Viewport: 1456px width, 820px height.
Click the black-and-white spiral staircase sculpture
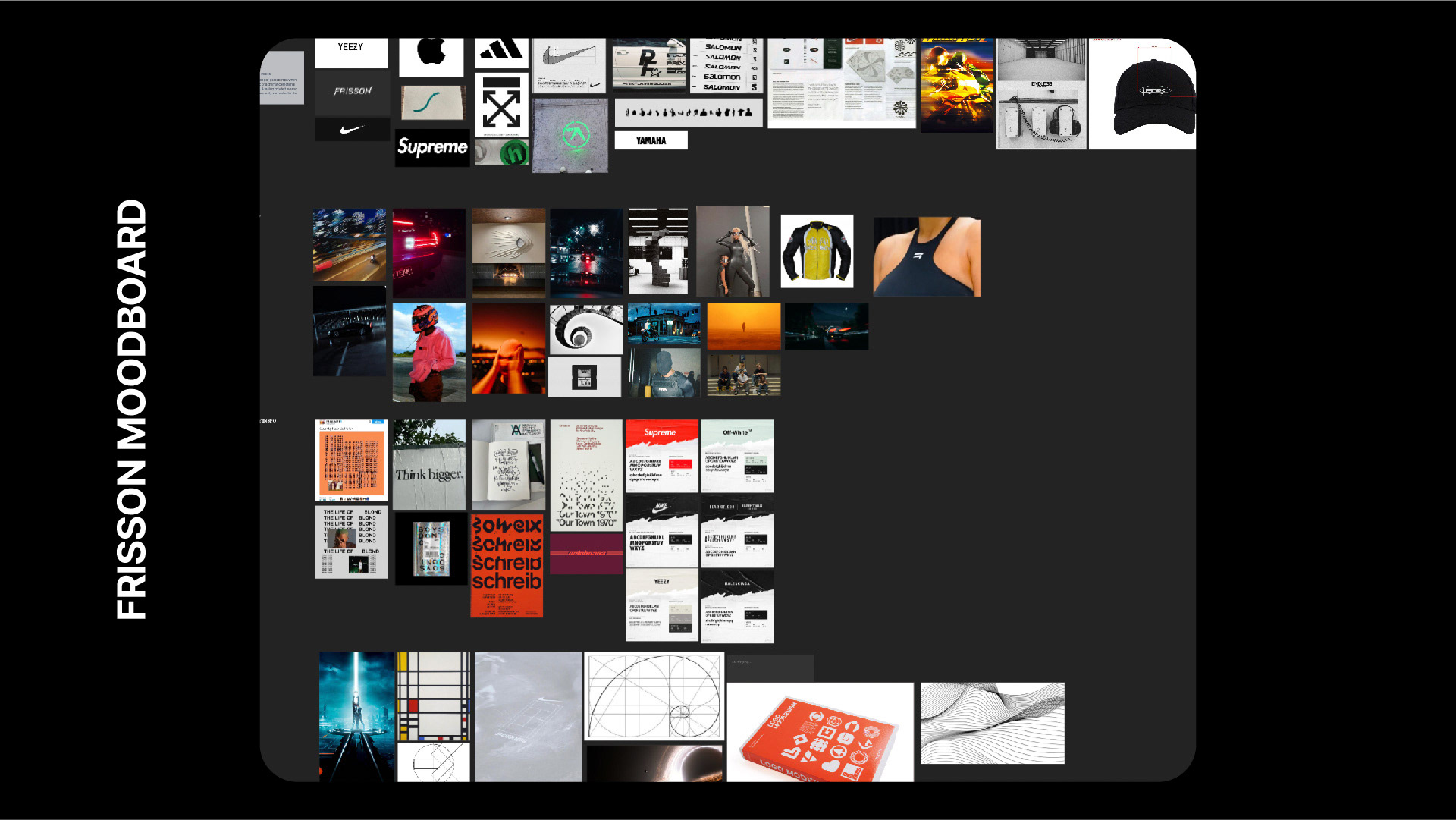pyautogui.click(x=658, y=252)
